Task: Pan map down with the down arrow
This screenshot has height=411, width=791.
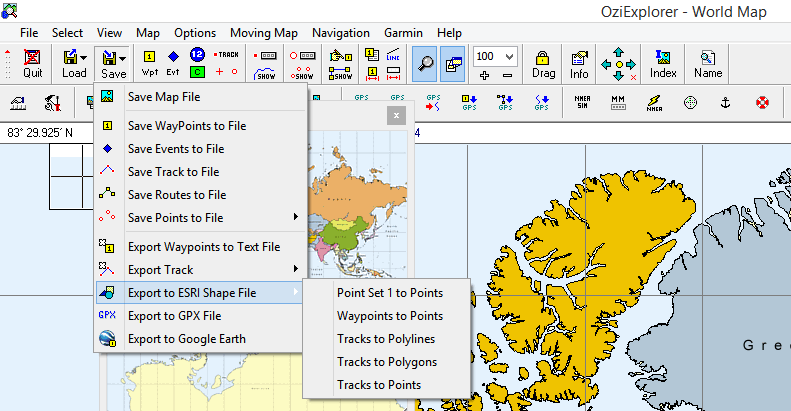Action: click(x=618, y=76)
